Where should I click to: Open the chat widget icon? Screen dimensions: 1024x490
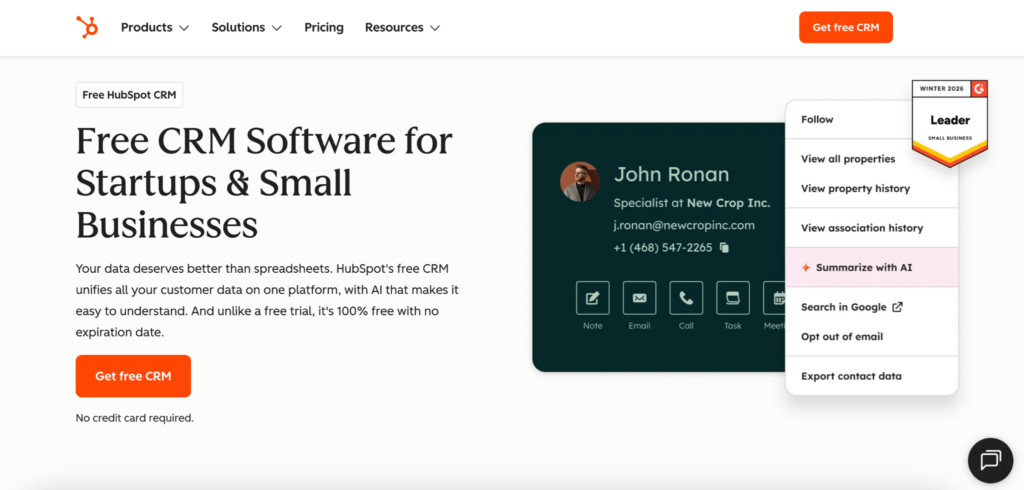point(990,460)
